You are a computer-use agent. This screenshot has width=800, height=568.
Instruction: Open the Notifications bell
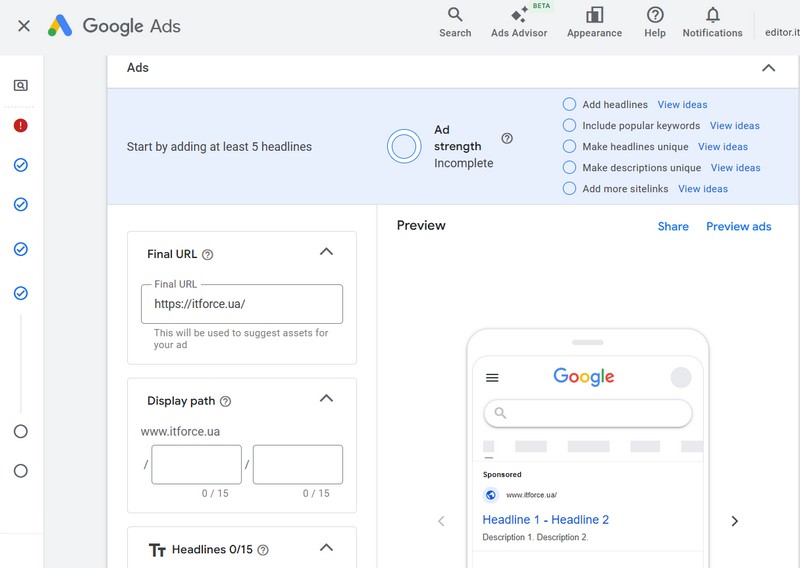click(712, 22)
